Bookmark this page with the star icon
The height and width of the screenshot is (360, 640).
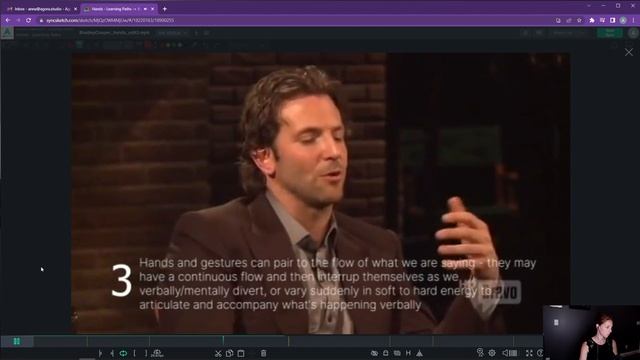point(579,20)
